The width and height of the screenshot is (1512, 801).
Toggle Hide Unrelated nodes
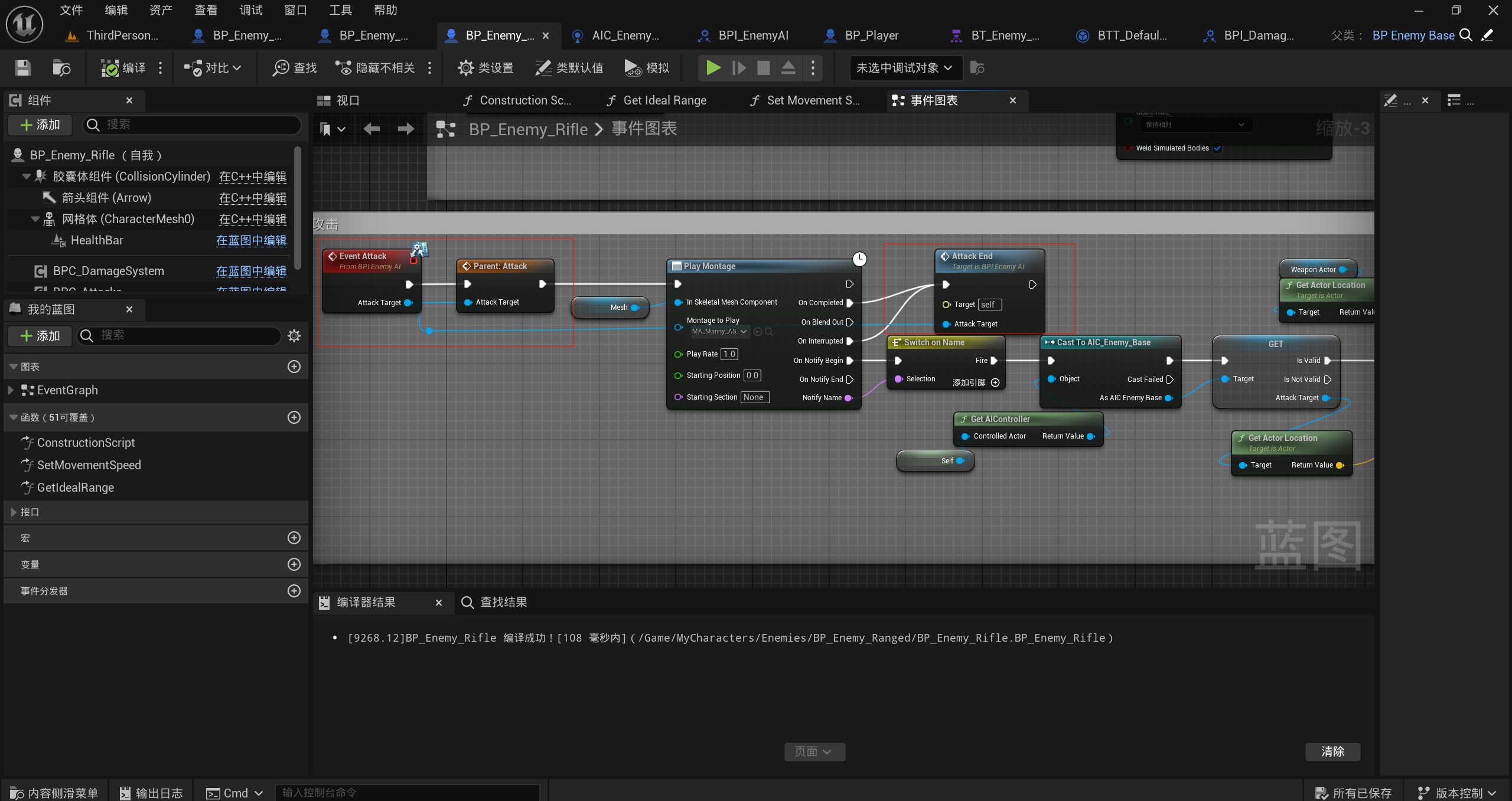[375, 68]
